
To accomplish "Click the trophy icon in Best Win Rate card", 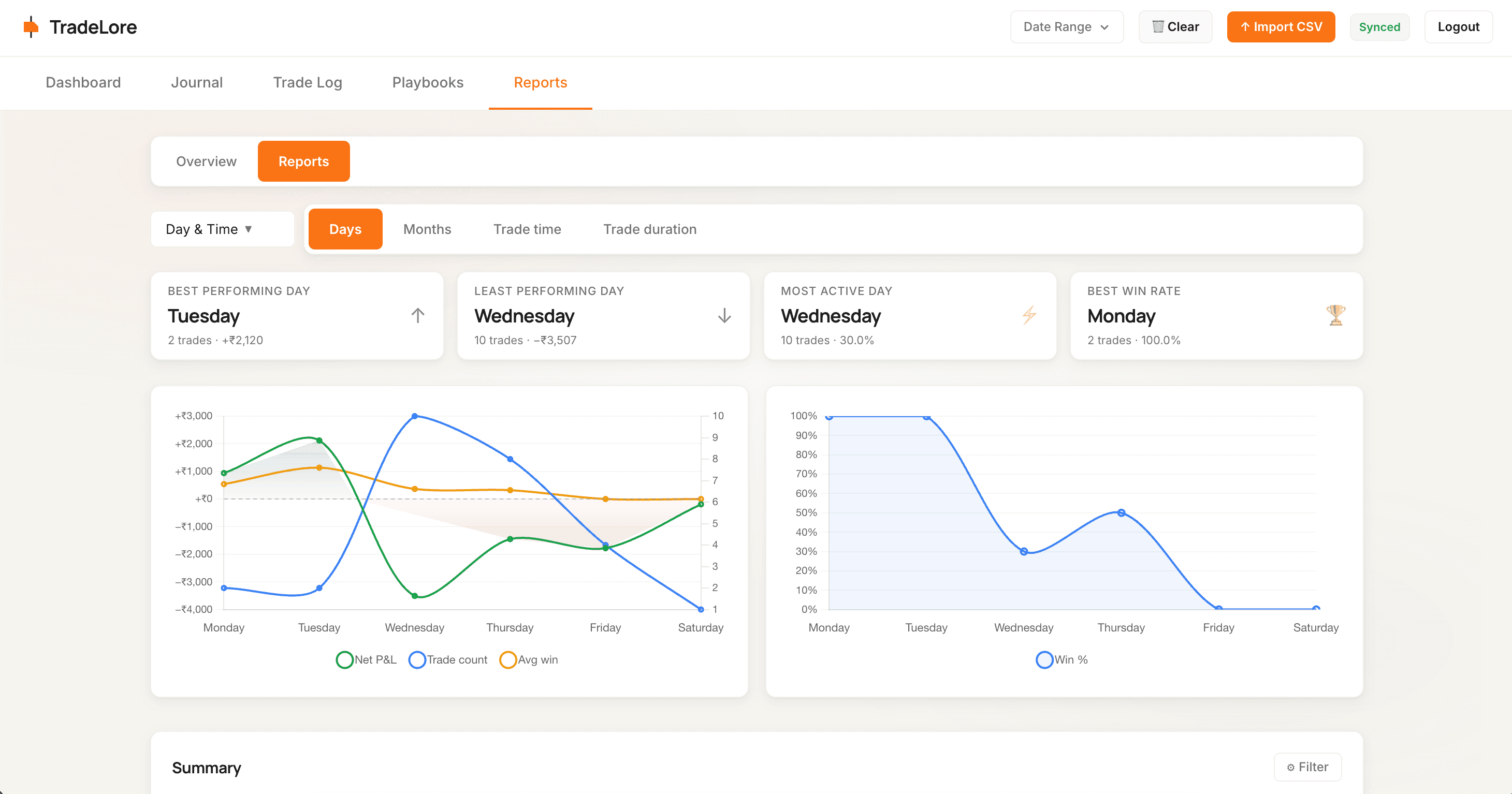I will [1335, 315].
